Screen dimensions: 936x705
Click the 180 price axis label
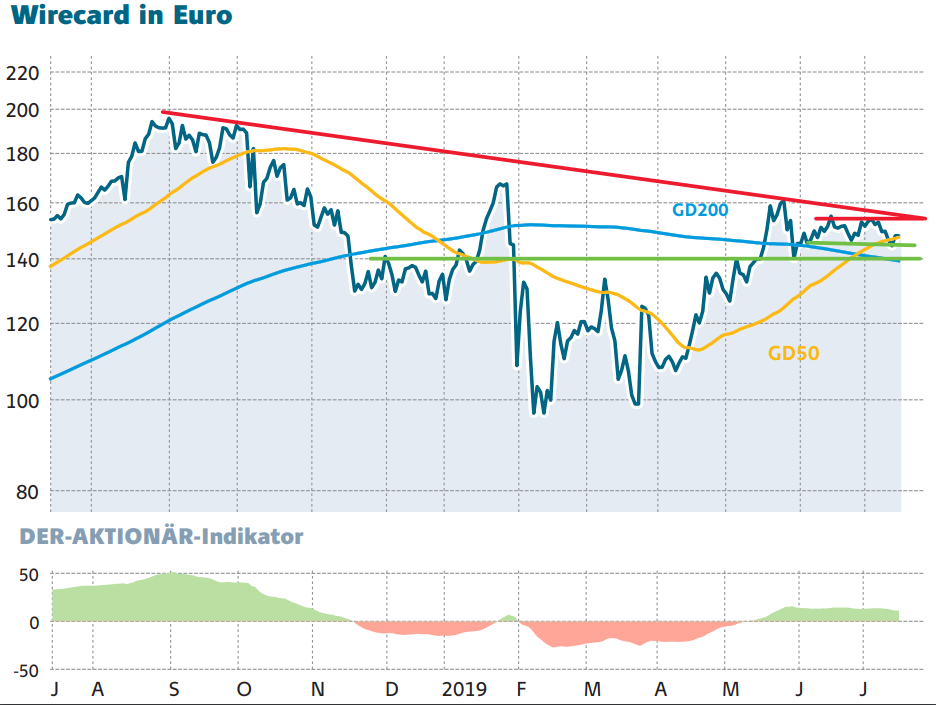click(x=23, y=154)
